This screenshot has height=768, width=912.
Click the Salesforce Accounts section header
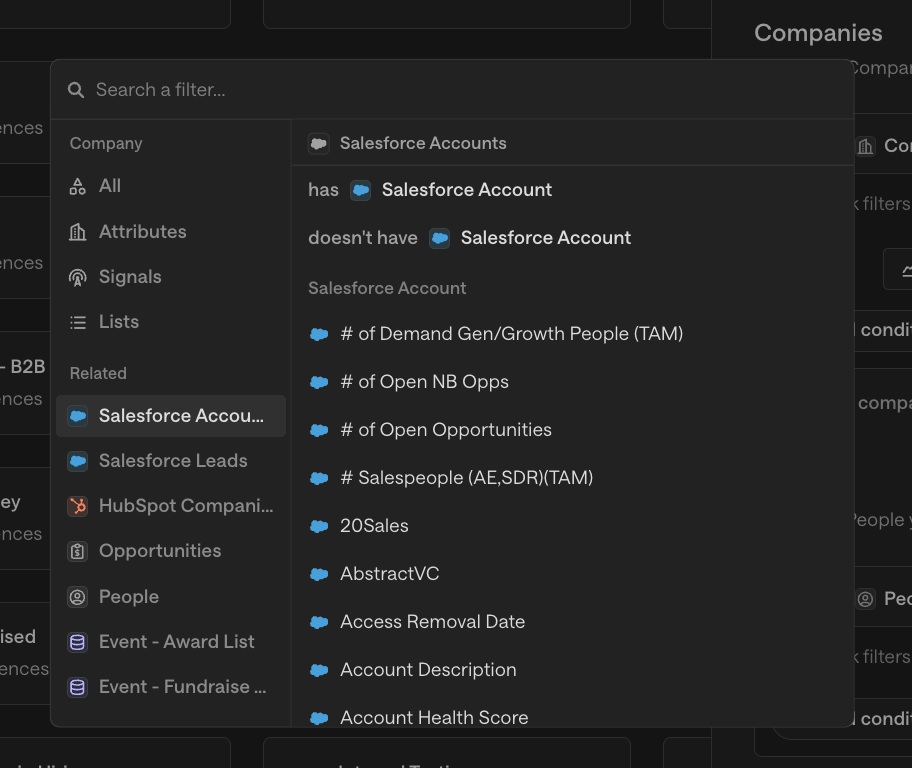point(423,143)
